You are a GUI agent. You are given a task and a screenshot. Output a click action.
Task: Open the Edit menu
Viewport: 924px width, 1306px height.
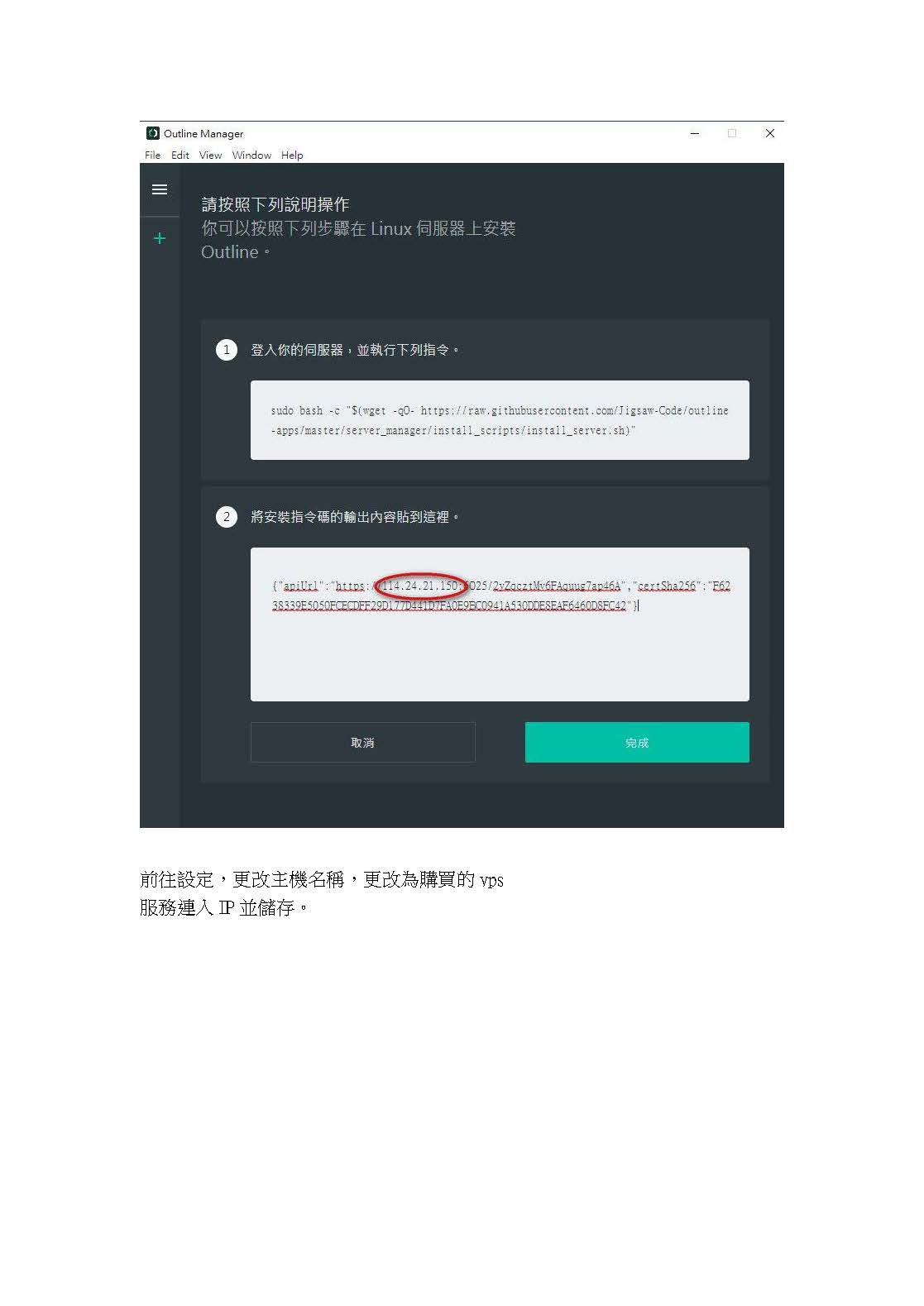(x=180, y=155)
